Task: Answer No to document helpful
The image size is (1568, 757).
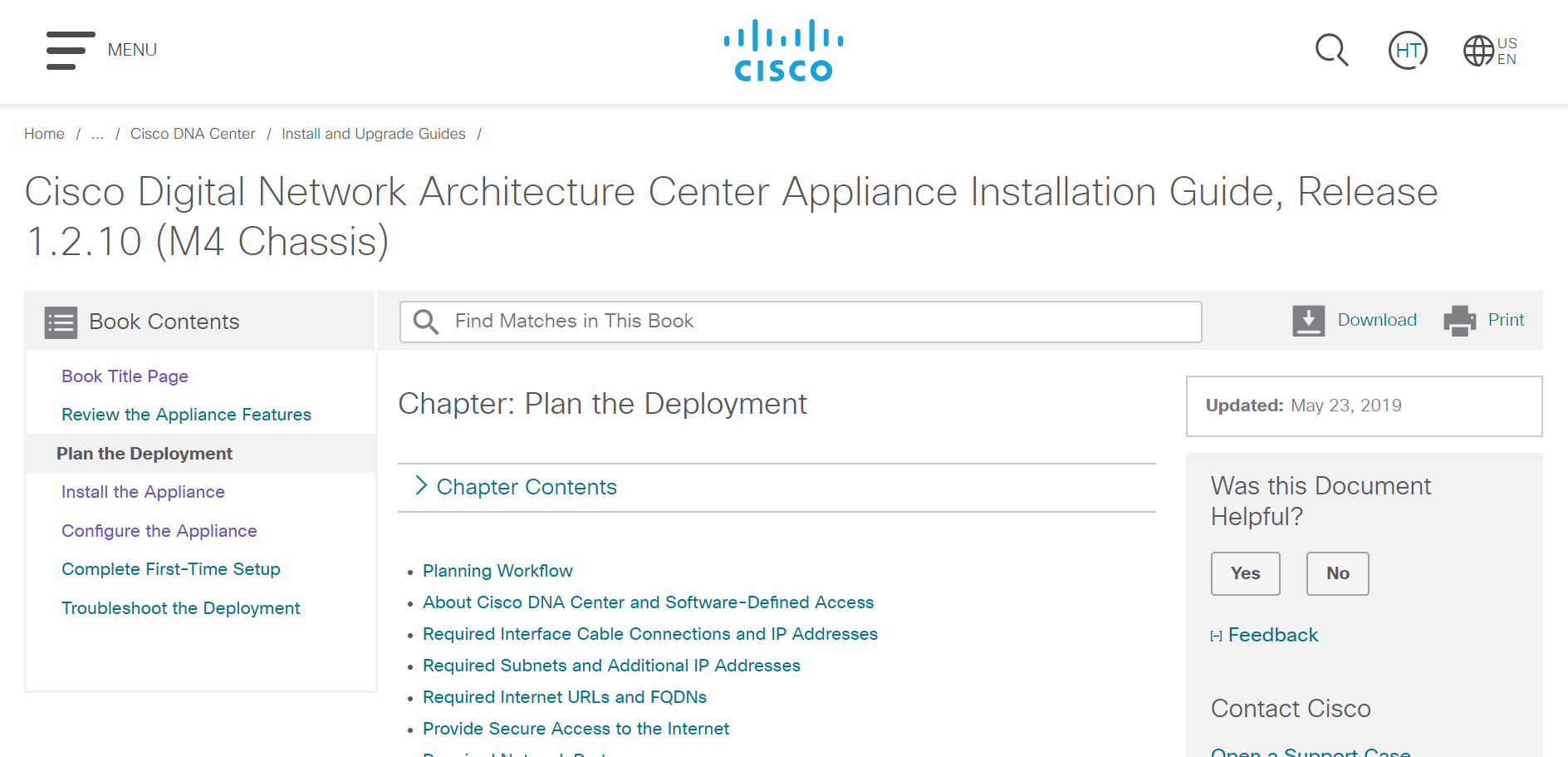Action: 1337,573
